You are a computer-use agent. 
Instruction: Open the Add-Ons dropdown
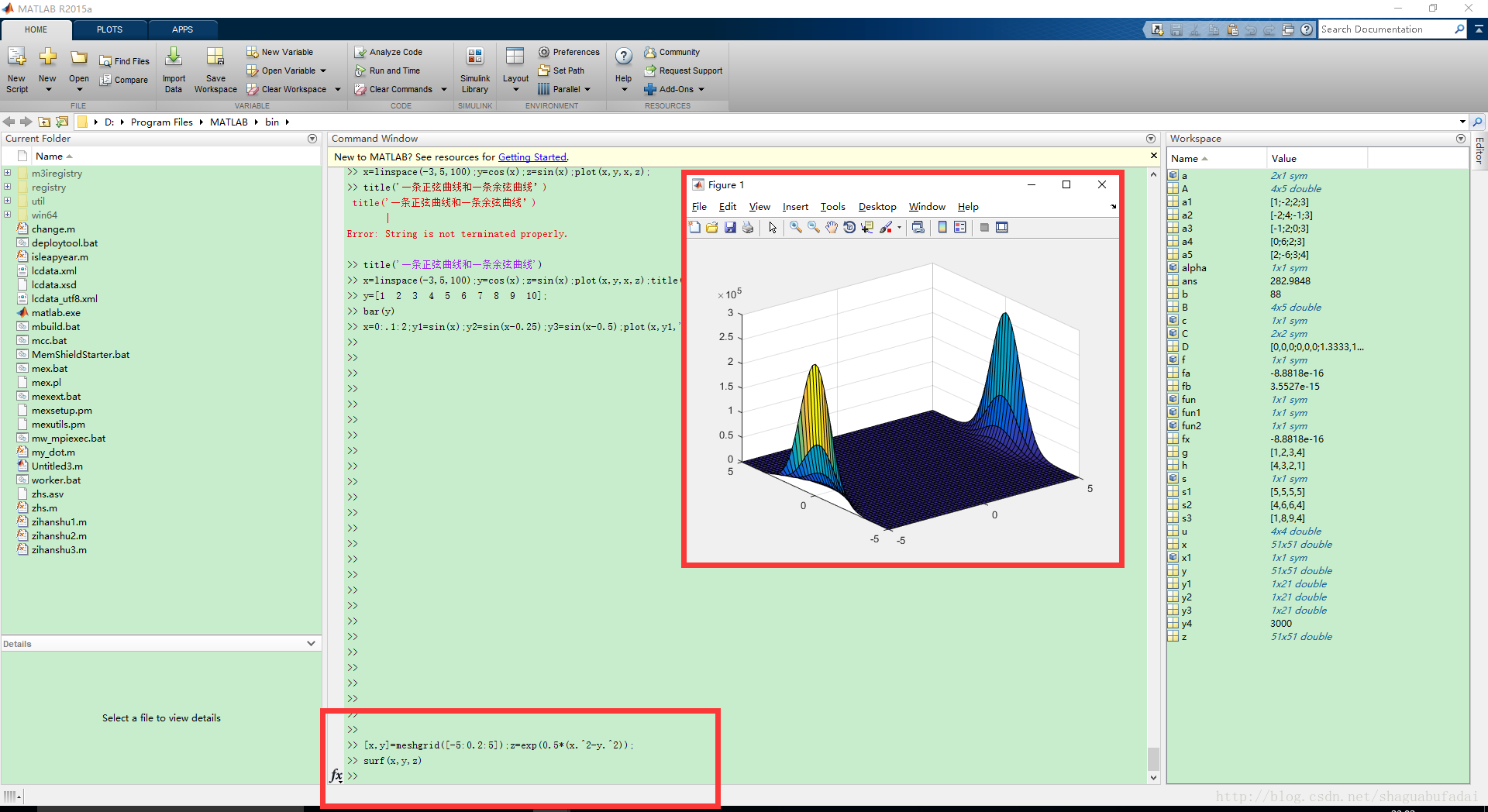click(673, 89)
